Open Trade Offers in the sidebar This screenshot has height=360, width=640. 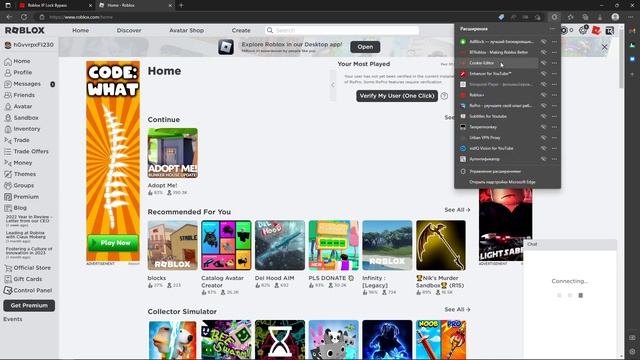click(26, 151)
